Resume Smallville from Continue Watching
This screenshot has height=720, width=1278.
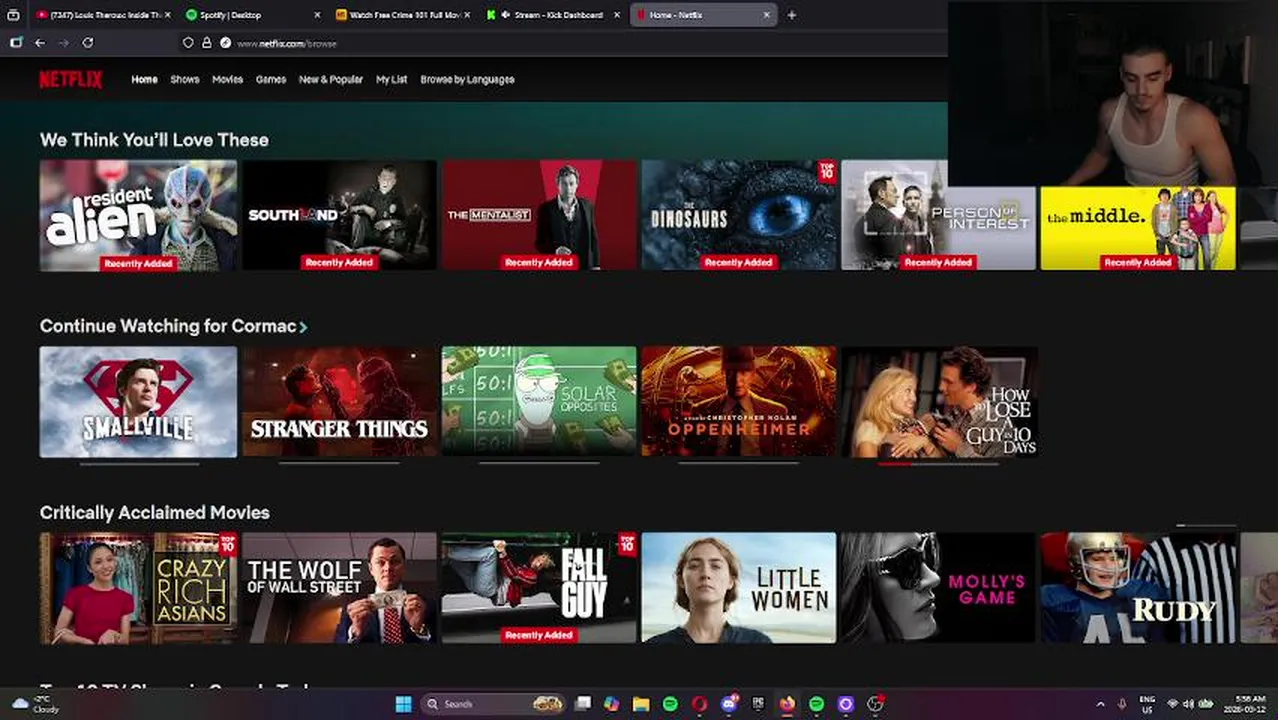pos(138,402)
